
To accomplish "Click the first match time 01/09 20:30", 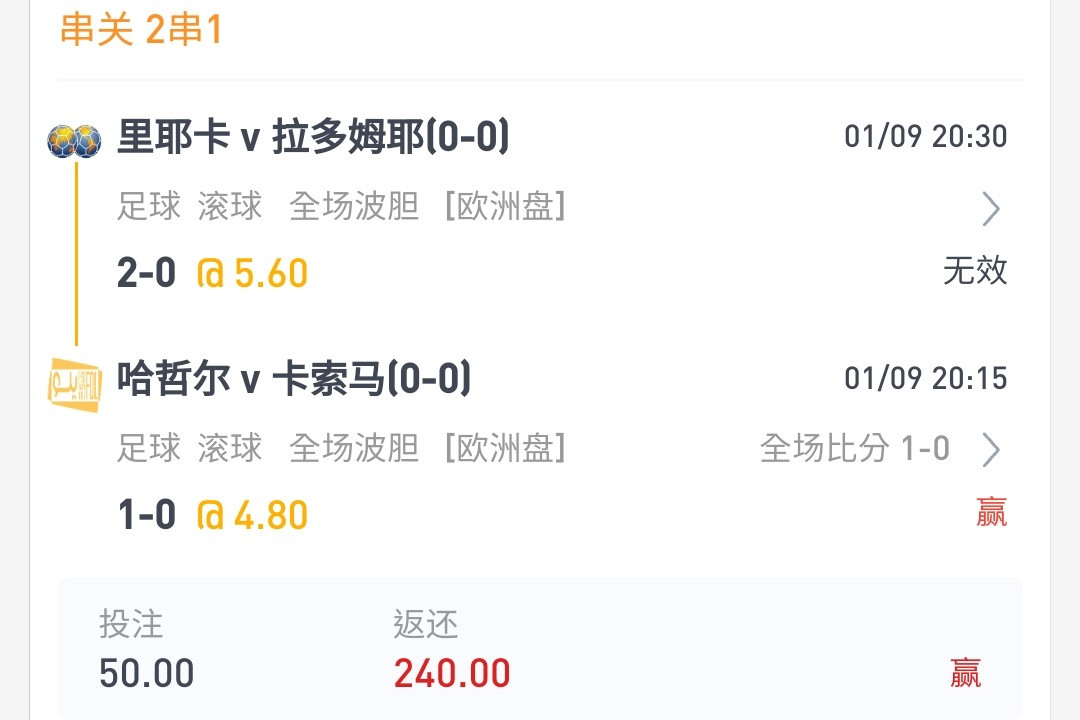I will pyautogui.click(x=926, y=136).
